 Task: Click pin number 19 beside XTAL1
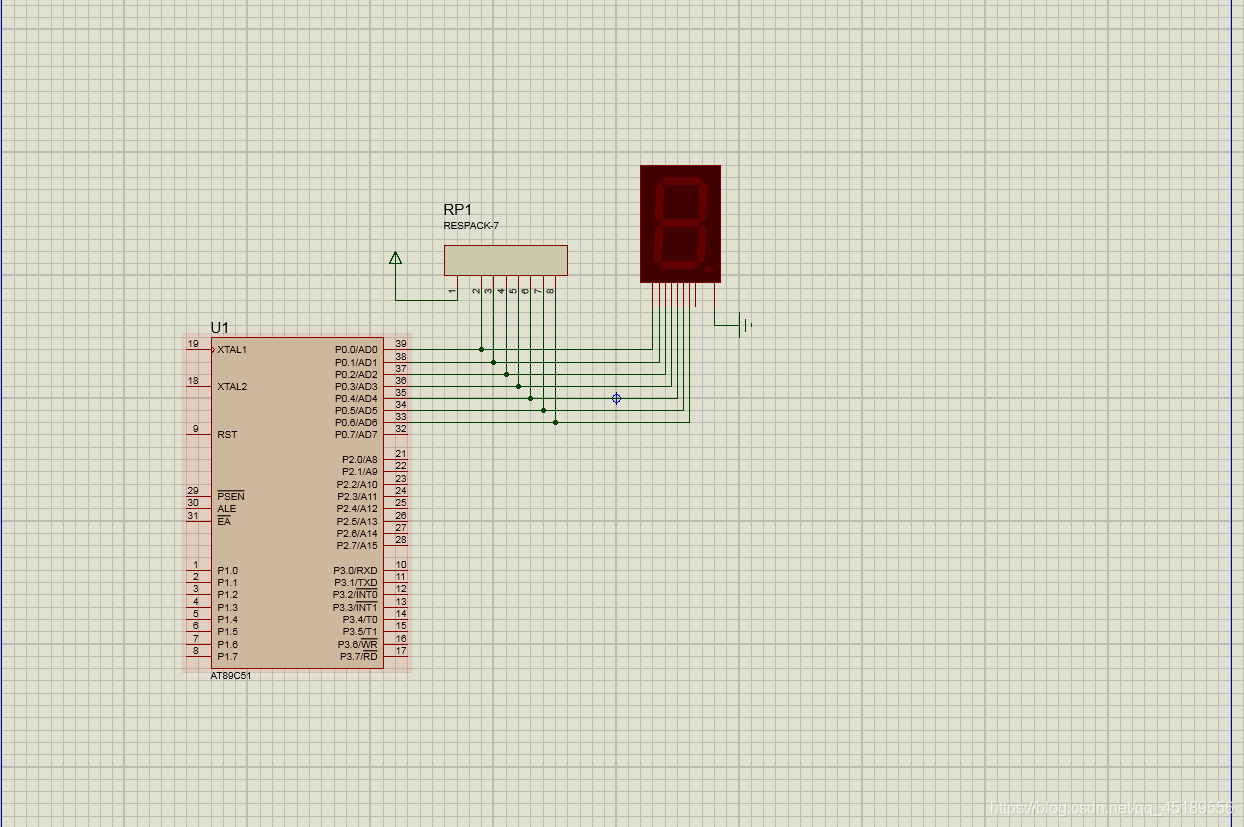pyautogui.click(x=193, y=343)
